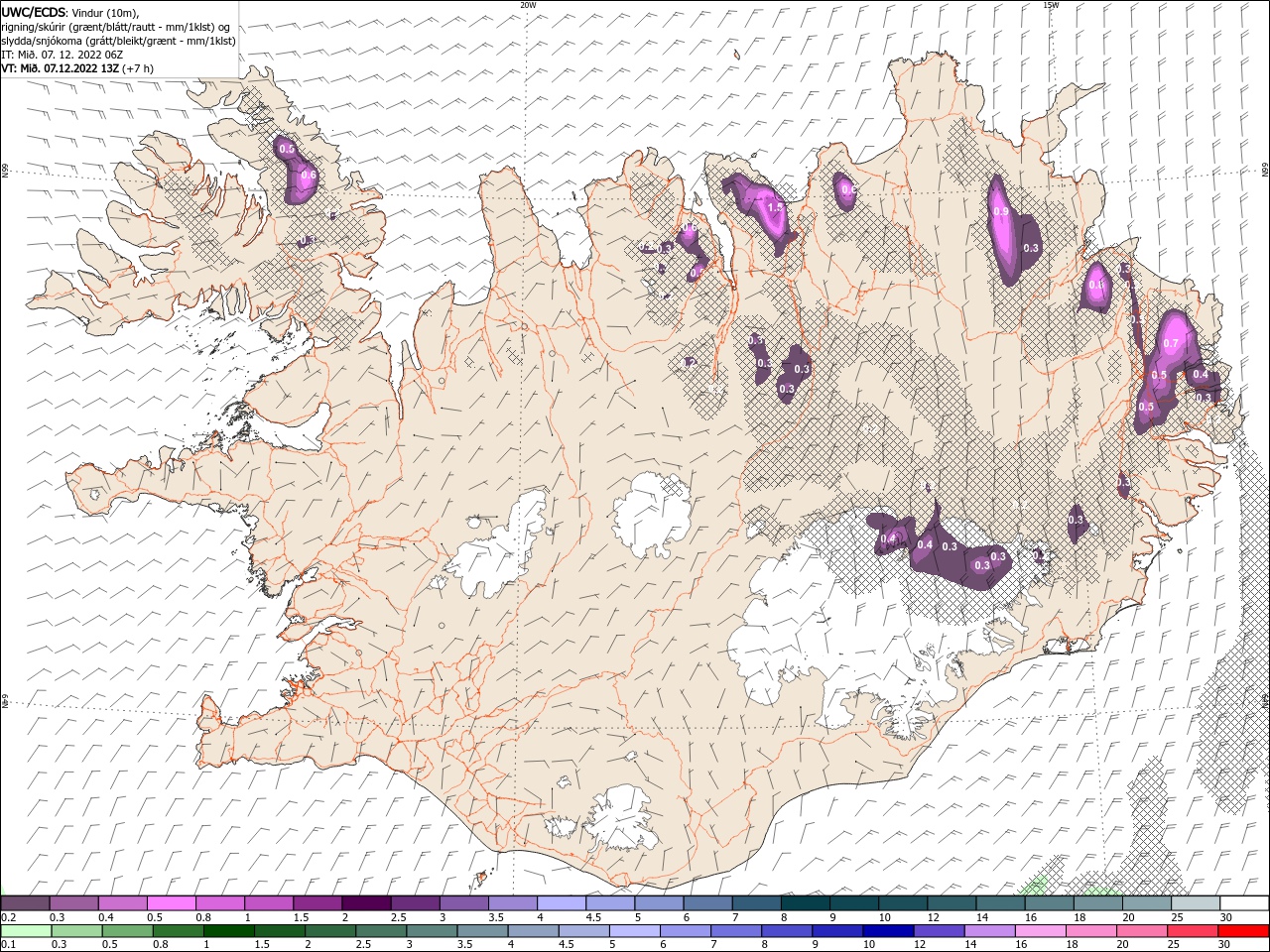The height and width of the screenshot is (952, 1270).
Task: Click the '0.2' label under the snow scale
Action: tap(10, 917)
